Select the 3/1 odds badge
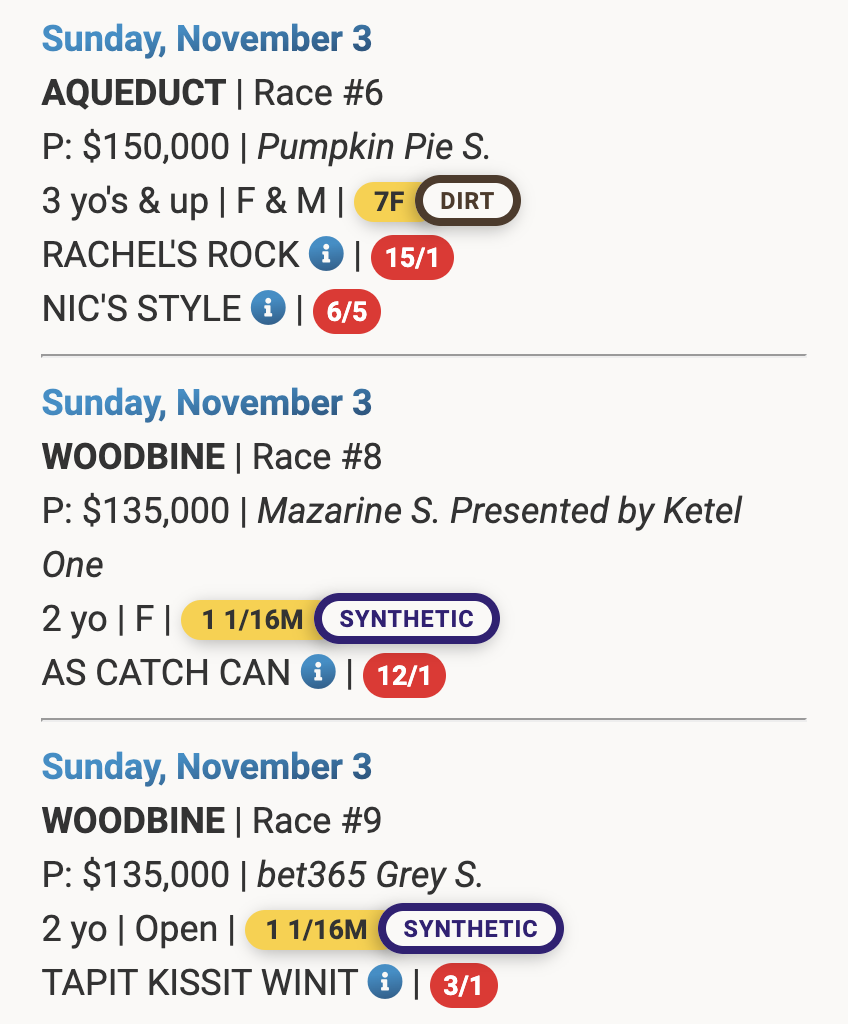 click(463, 986)
